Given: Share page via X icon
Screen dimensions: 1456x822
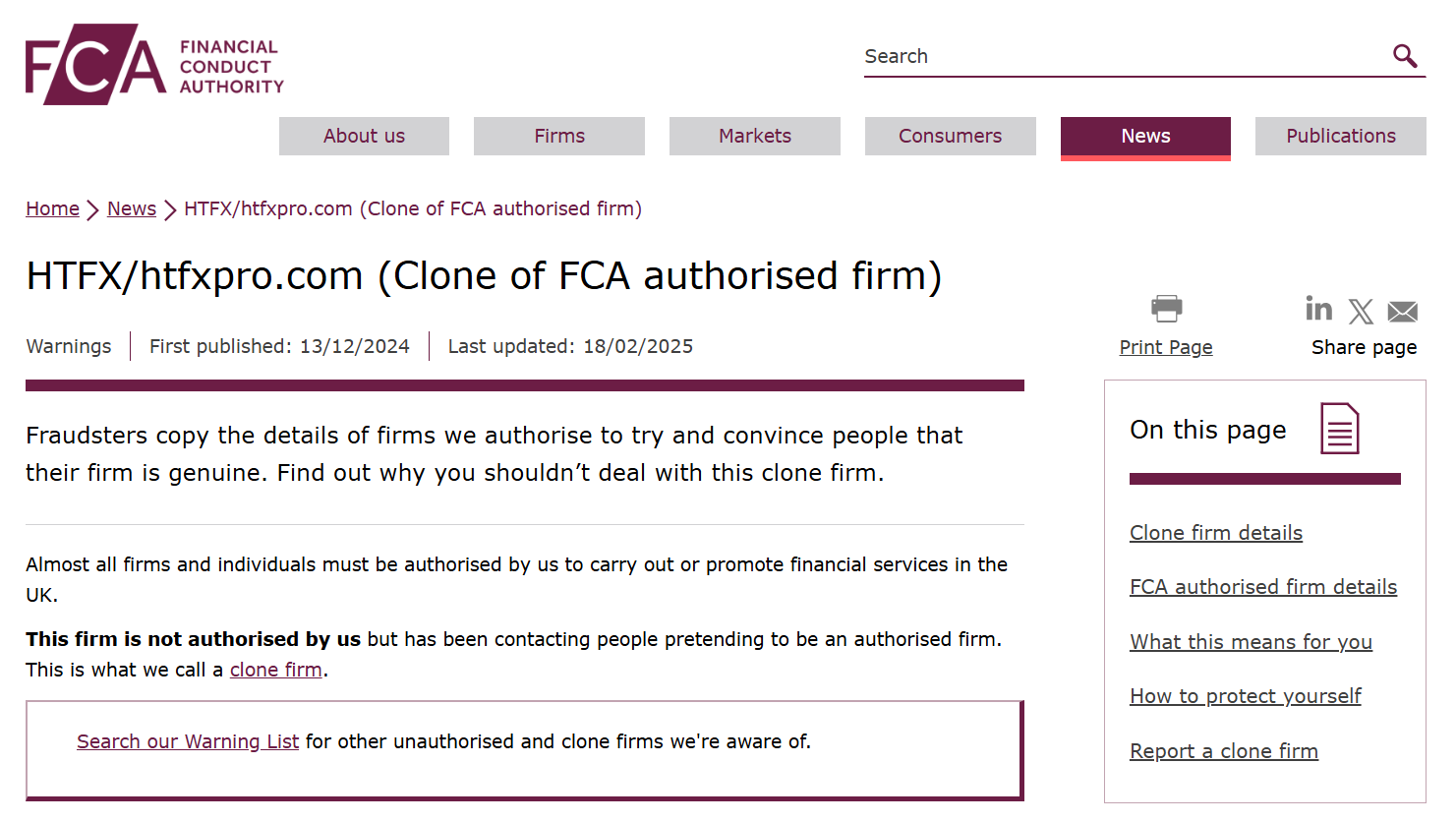Looking at the screenshot, I should (x=1361, y=312).
